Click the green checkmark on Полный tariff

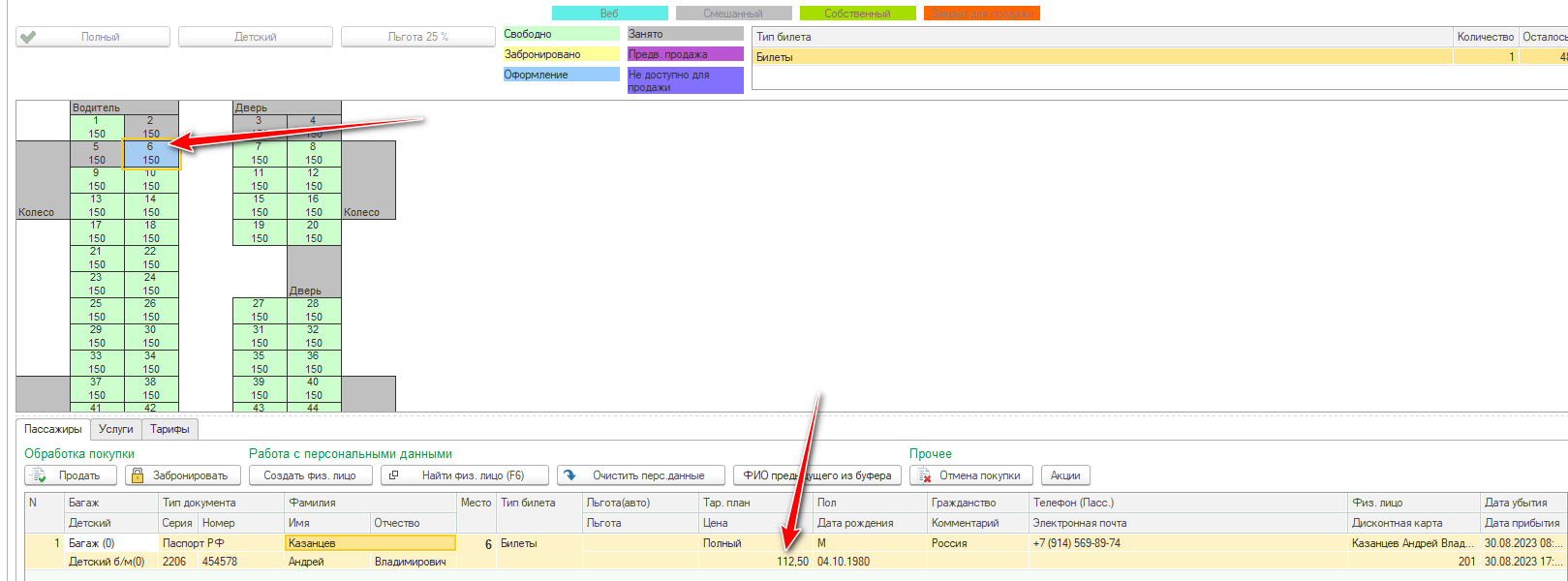click(x=28, y=37)
